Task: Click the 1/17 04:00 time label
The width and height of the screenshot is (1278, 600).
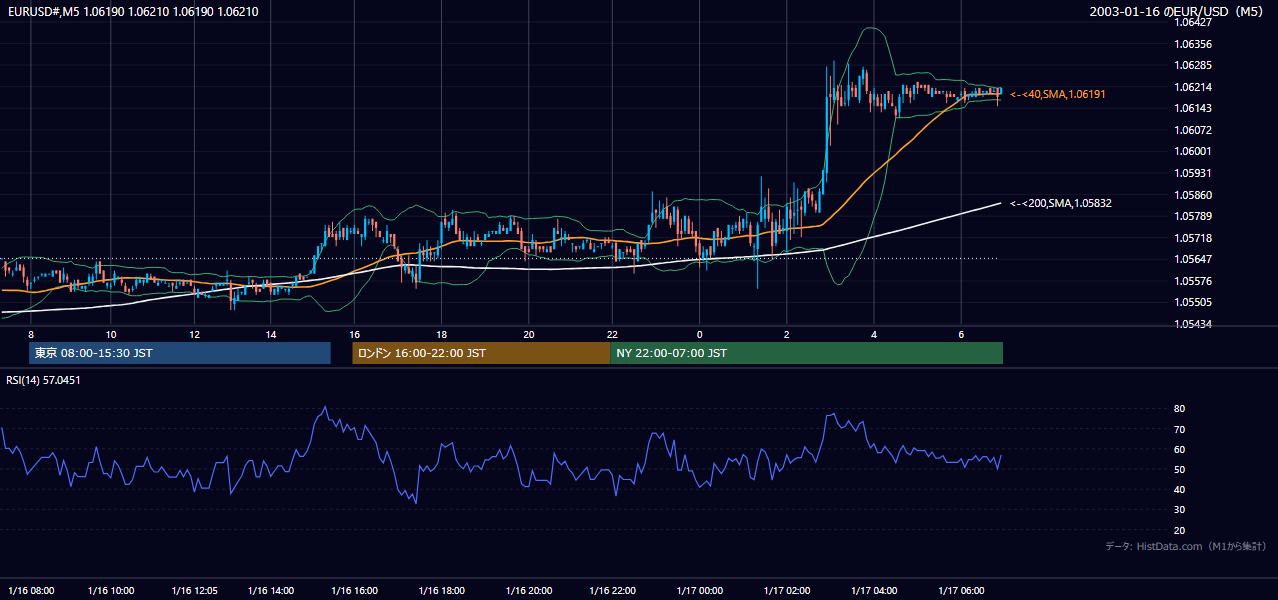Action: 874,591
